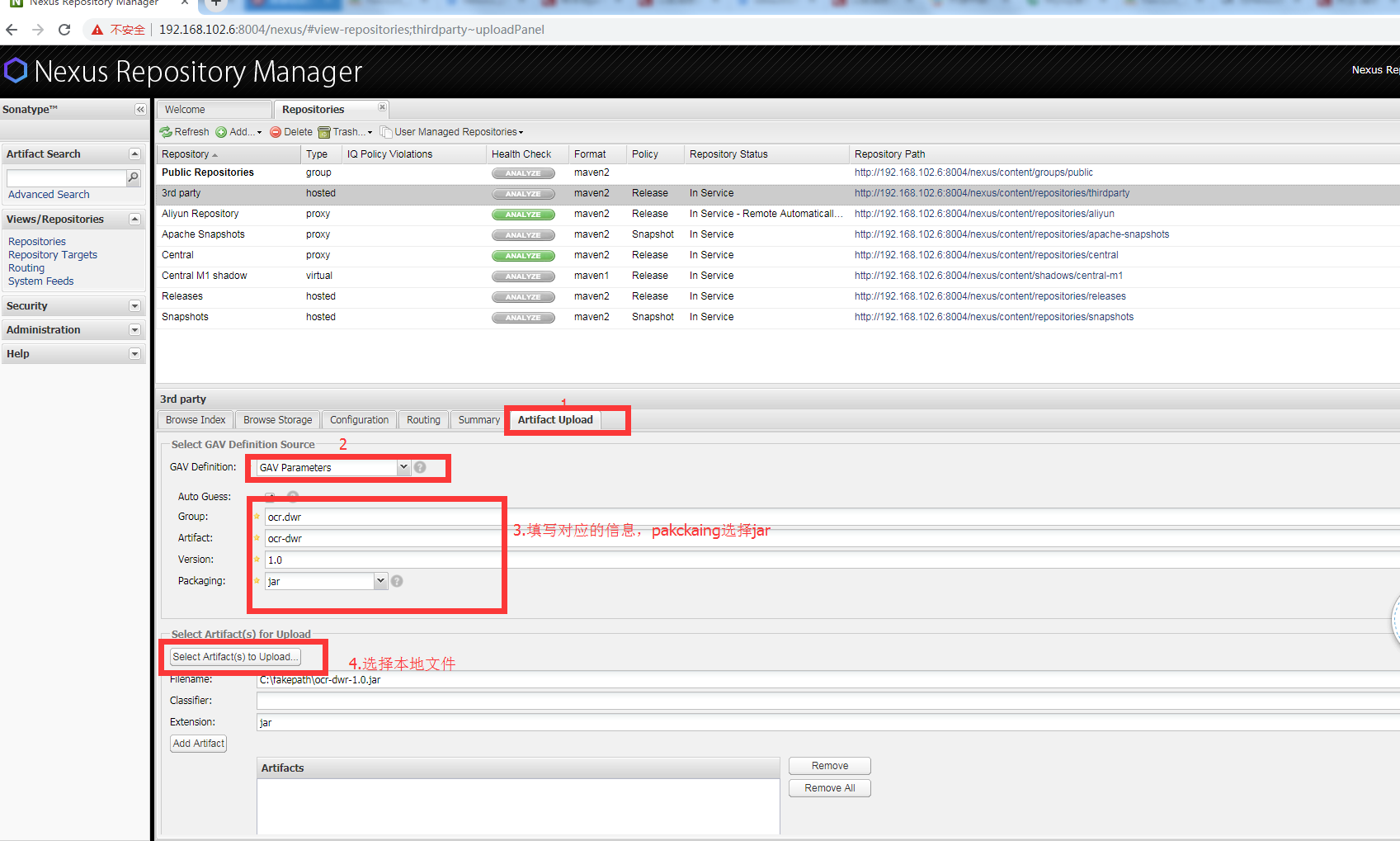Open the Browse Storage tab
Screen dimensions: 1400x841
click(278, 420)
